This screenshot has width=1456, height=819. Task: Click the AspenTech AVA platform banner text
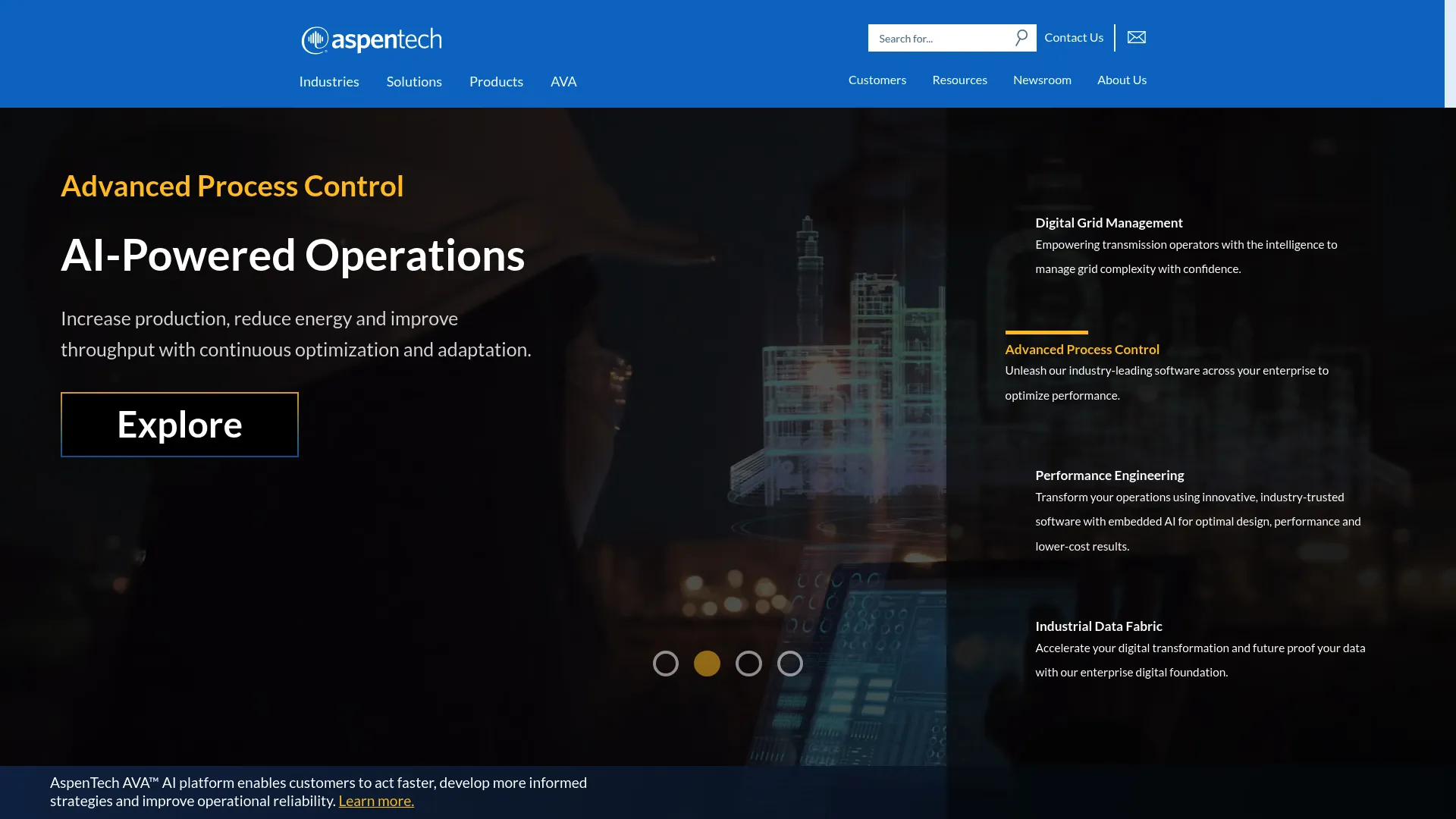[318, 792]
